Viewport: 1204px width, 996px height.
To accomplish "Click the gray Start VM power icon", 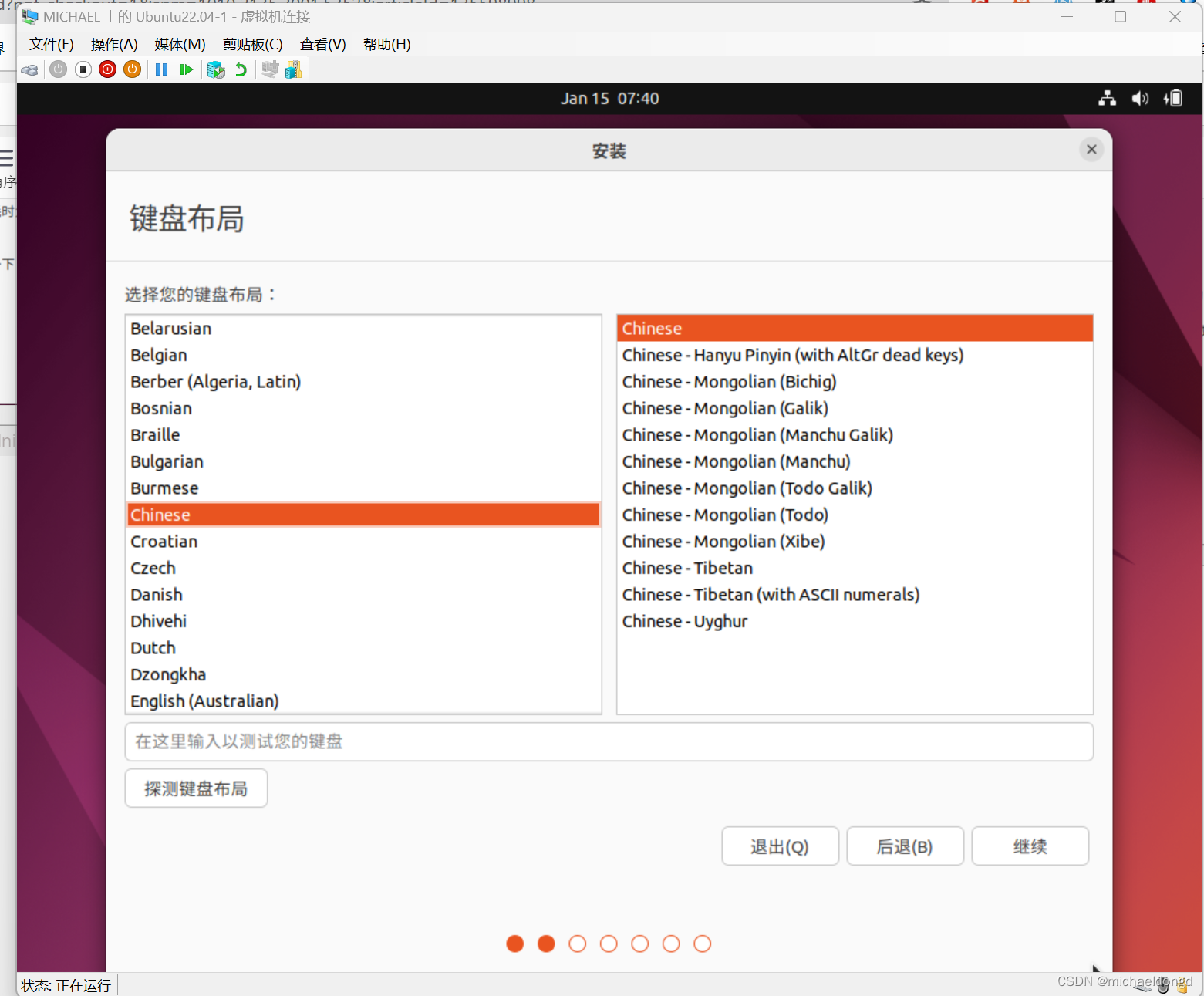I will 59,70.
